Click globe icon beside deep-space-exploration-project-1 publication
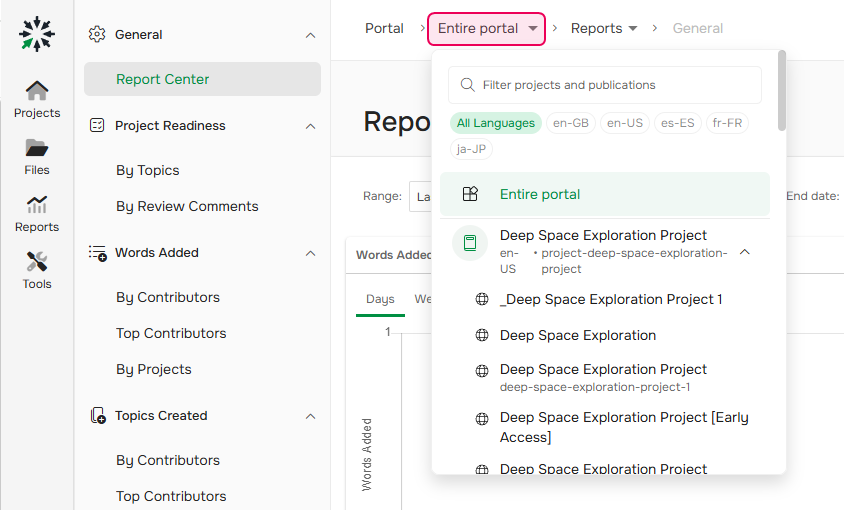This screenshot has height=510, width=844. click(x=482, y=370)
